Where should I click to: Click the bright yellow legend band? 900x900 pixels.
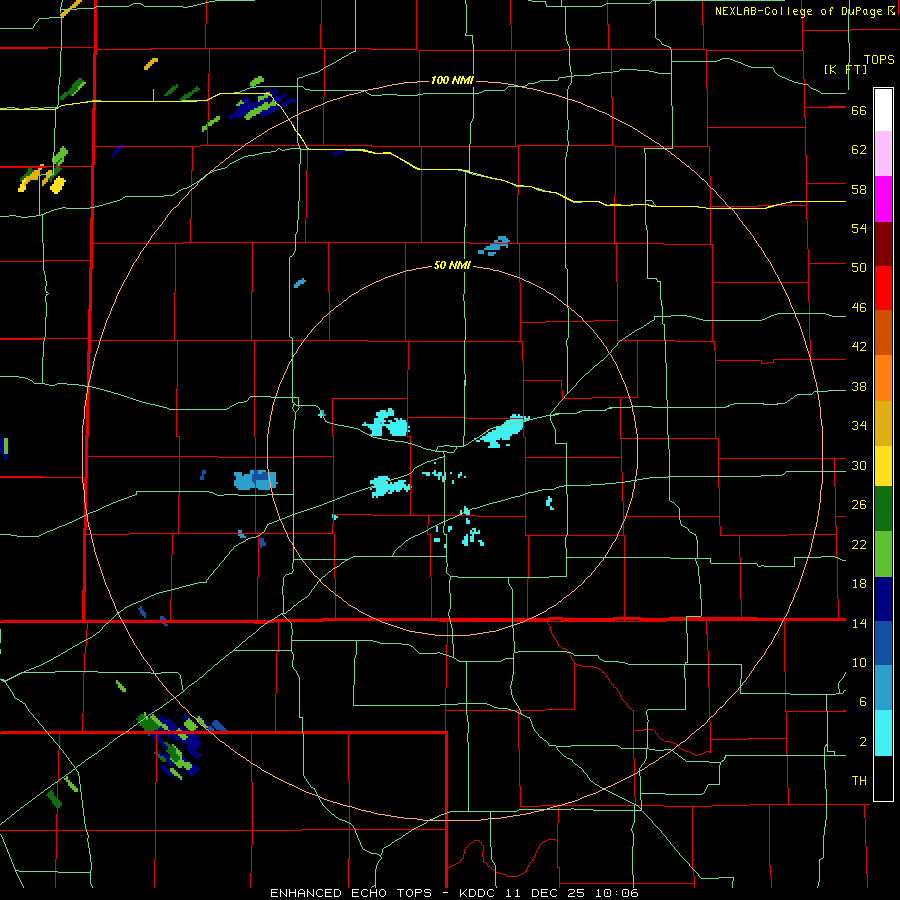[883, 466]
